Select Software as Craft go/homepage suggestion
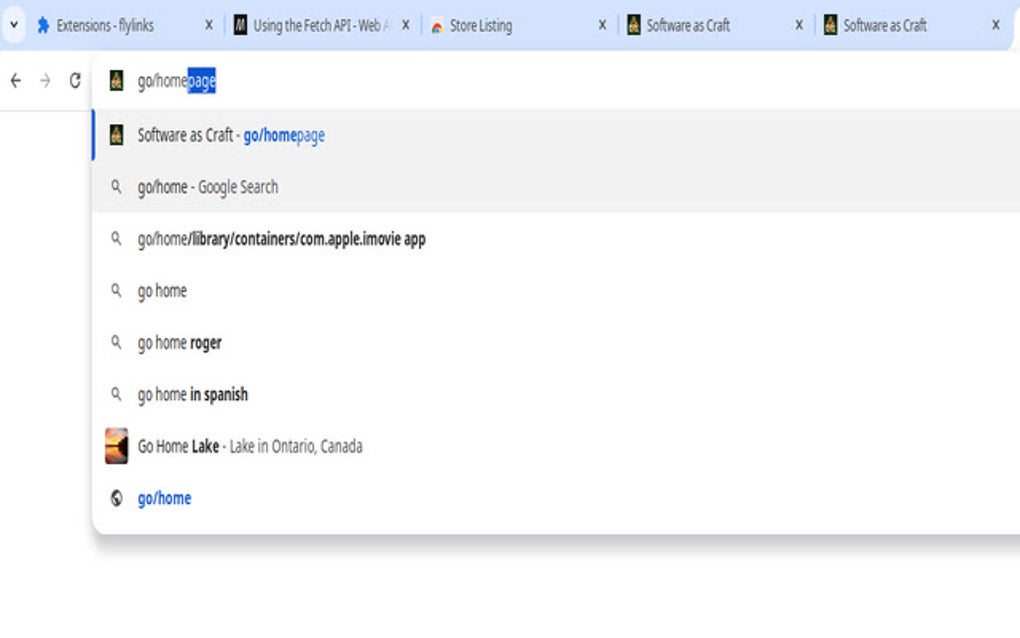Screen dimensions: 1020x638 [231, 135]
